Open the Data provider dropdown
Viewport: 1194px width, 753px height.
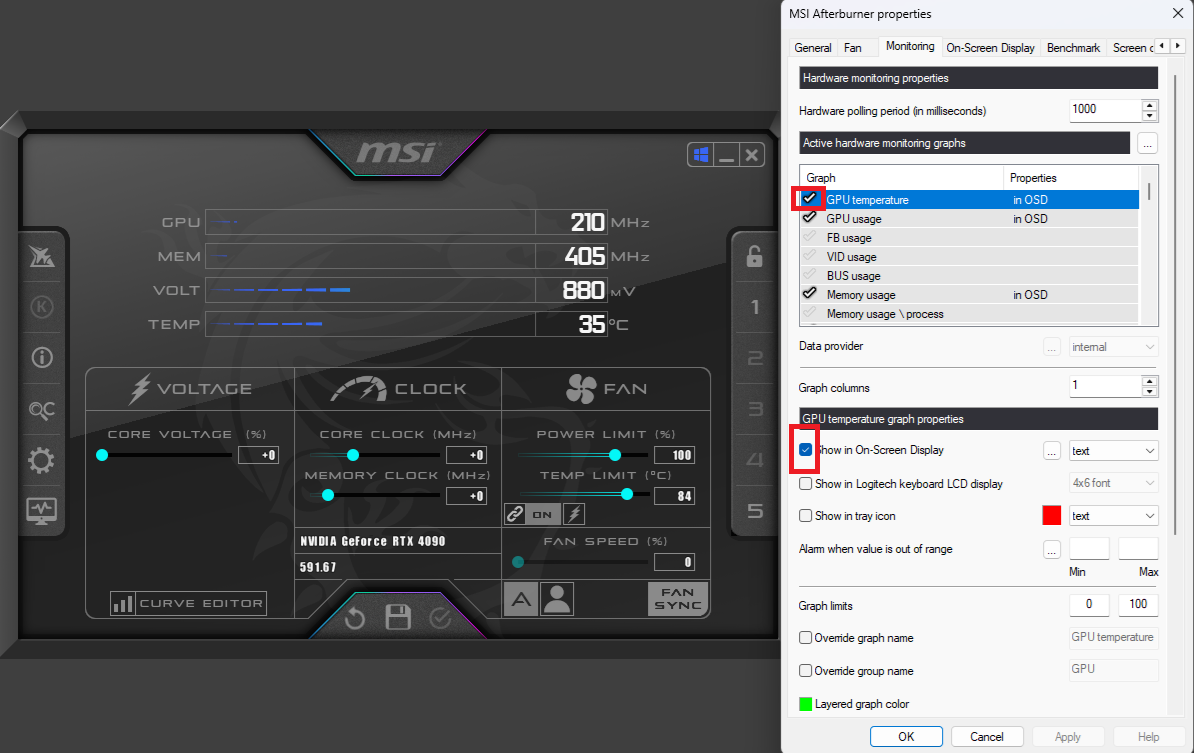pos(1113,345)
